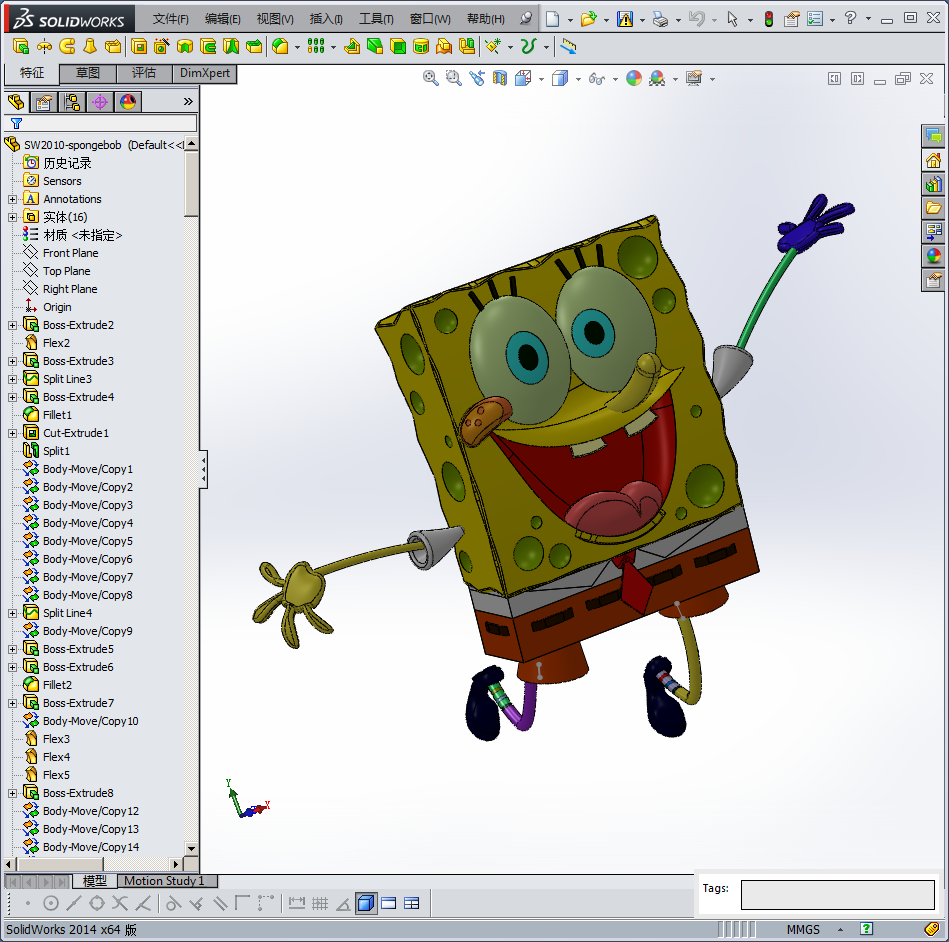
Task: Expand the Split Line4 feature
Action: [12, 613]
